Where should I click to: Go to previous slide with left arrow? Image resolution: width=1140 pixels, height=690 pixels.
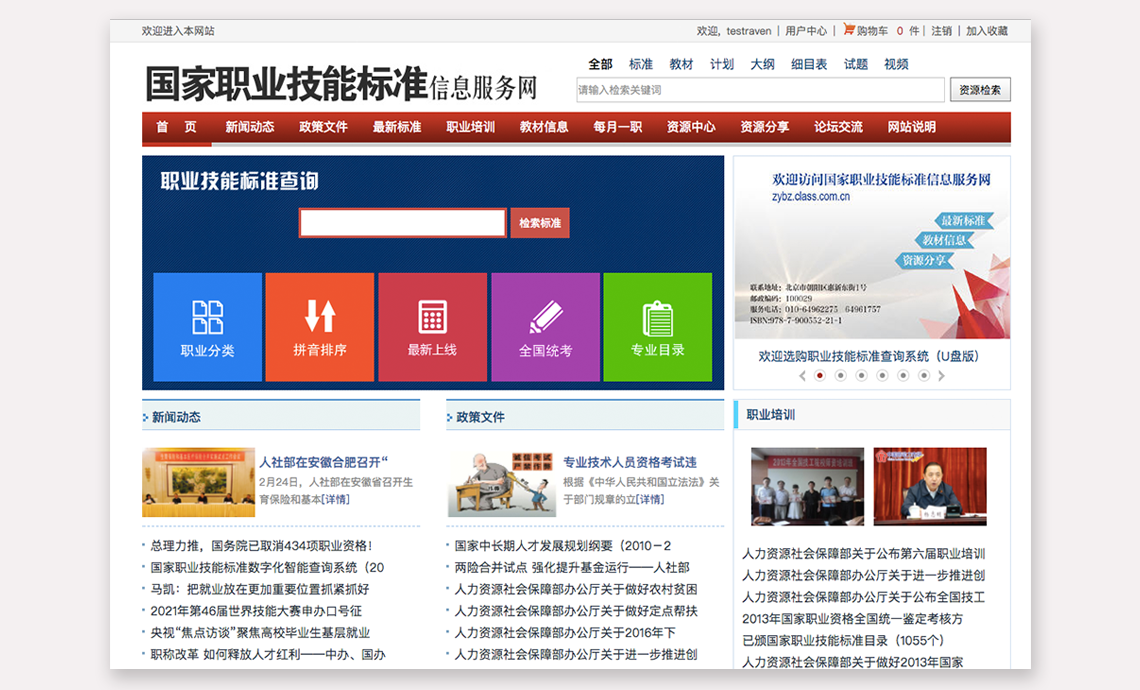[802, 376]
